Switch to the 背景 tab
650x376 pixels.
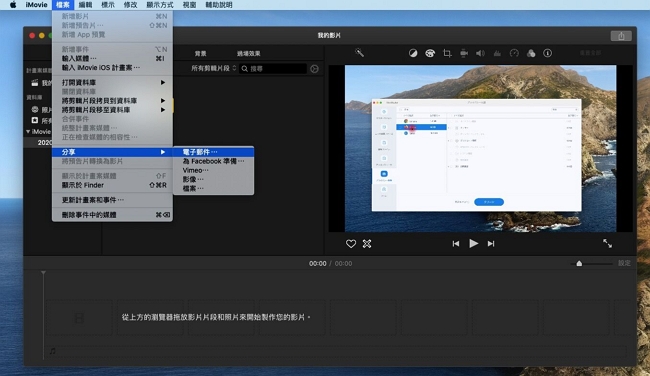[x=201, y=53]
